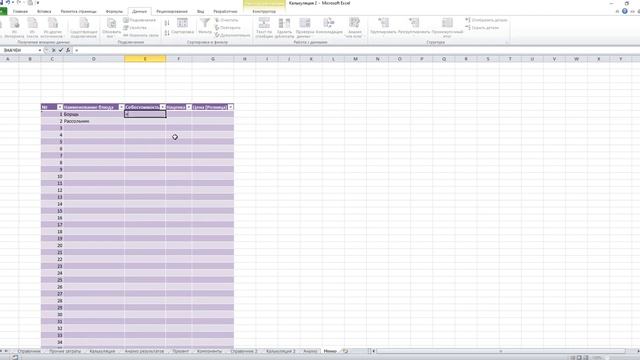The height and width of the screenshot is (360, 640).
Task: Open Existing Connections
Action: tap(84, 27)
